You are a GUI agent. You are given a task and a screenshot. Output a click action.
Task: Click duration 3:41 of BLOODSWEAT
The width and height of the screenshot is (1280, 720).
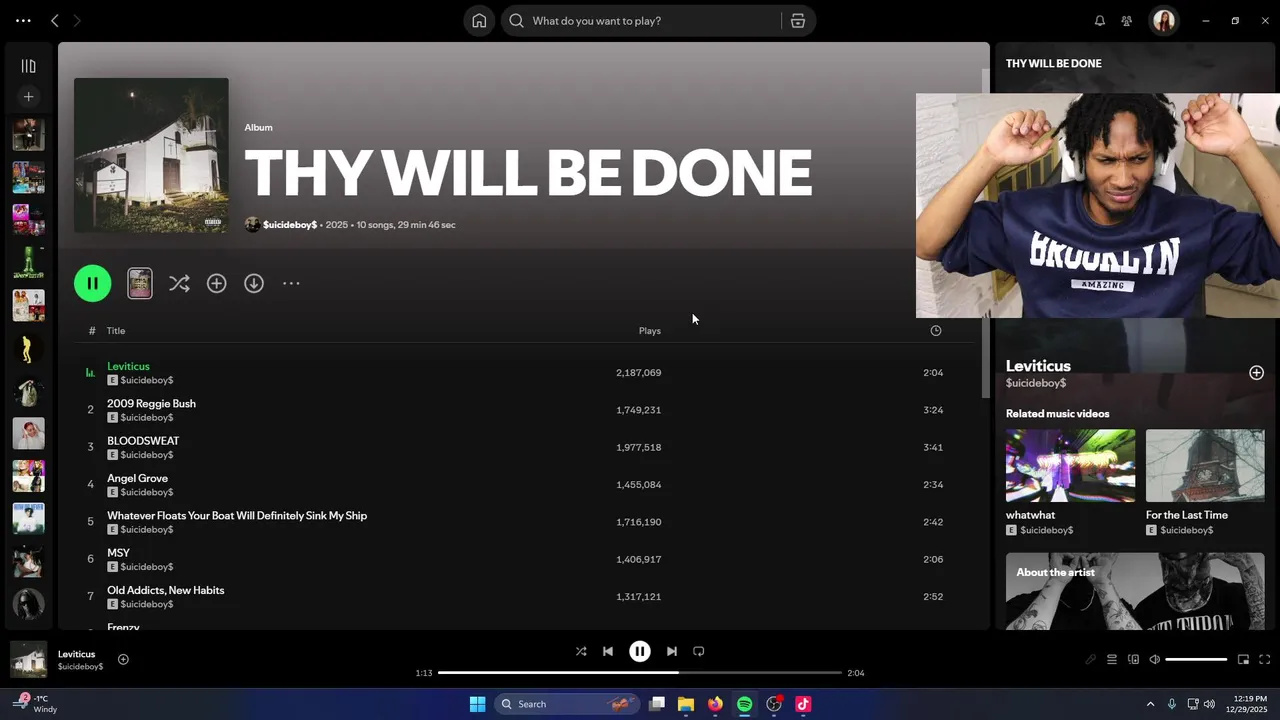pyautogui.click(x=933, y=447)
